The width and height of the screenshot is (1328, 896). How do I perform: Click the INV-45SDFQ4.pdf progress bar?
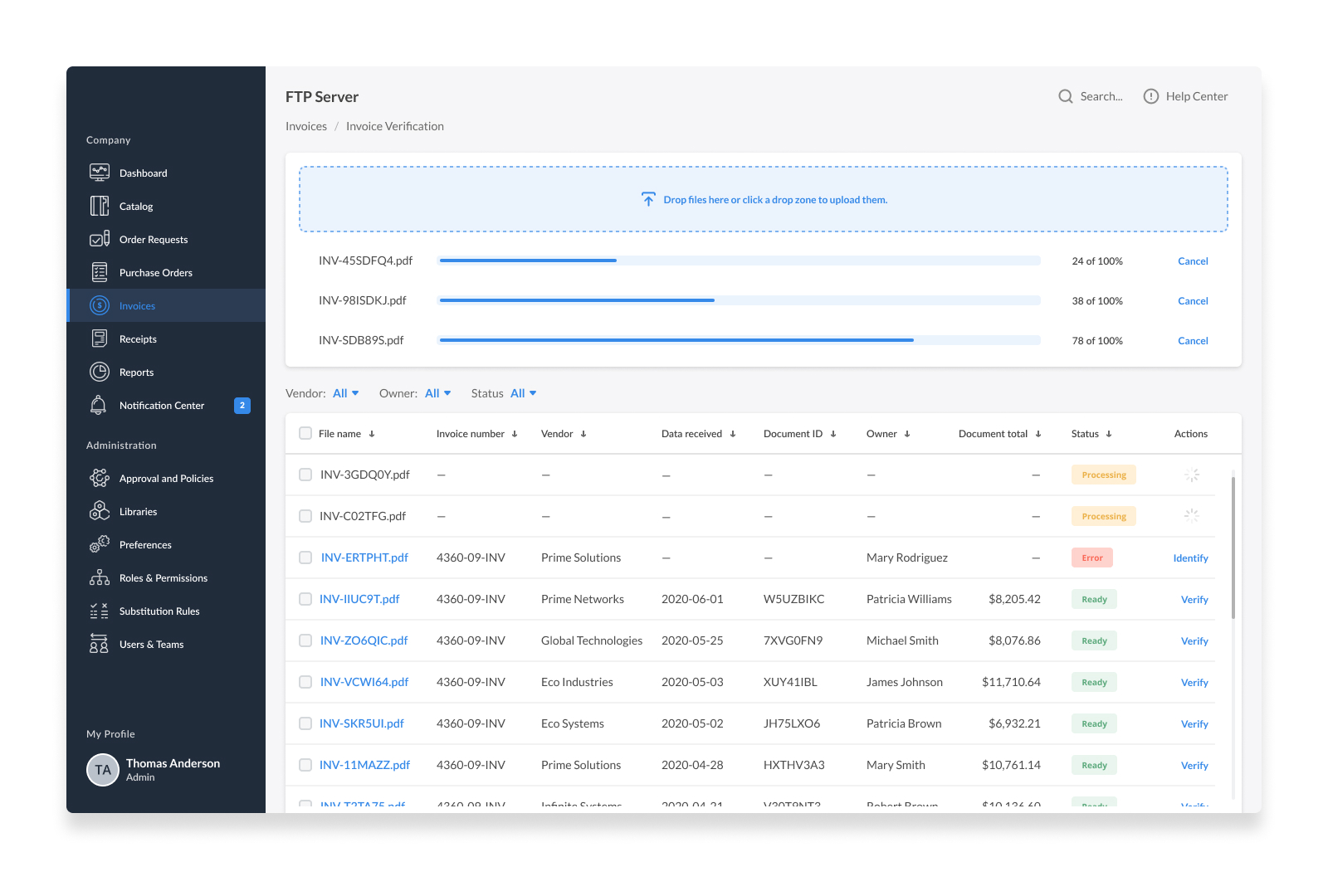(x=740, y=261)
